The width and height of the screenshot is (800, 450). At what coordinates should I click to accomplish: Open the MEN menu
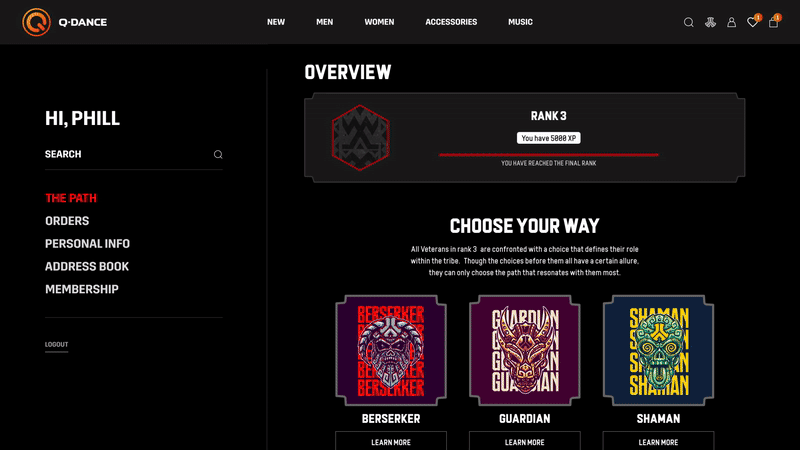(324, 22)
